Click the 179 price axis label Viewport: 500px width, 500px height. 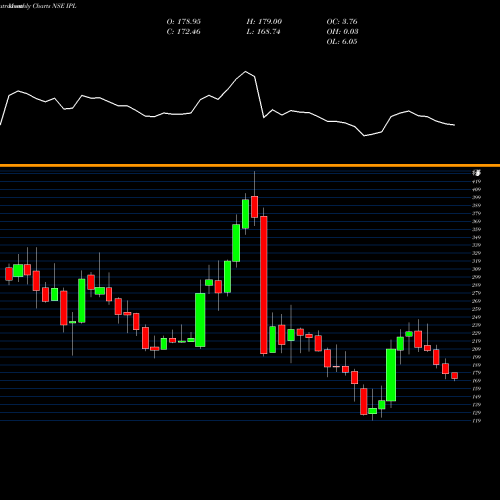click(x=477, y=373)
